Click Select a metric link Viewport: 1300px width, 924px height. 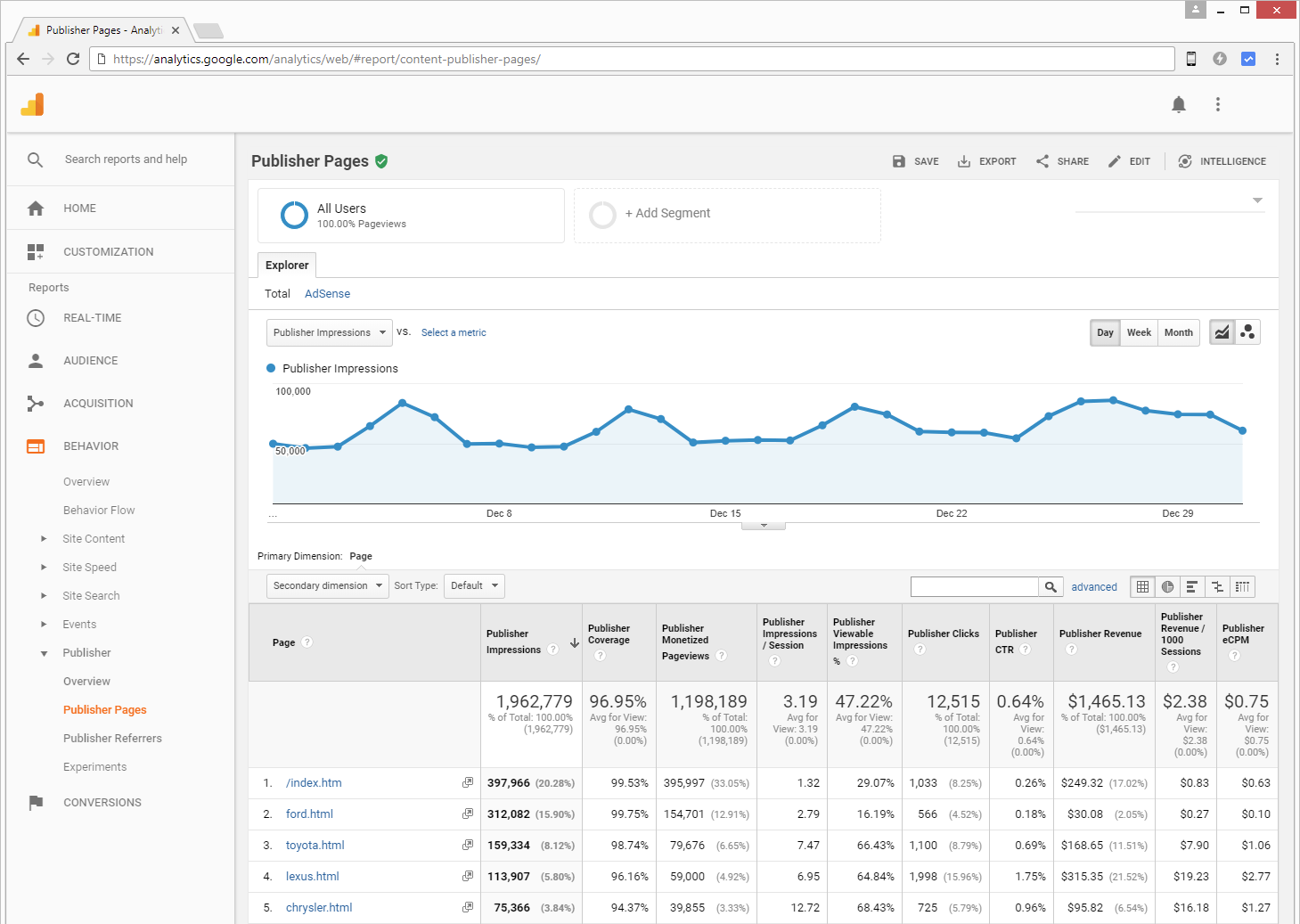pyautogui.click(x=454, y=332)
